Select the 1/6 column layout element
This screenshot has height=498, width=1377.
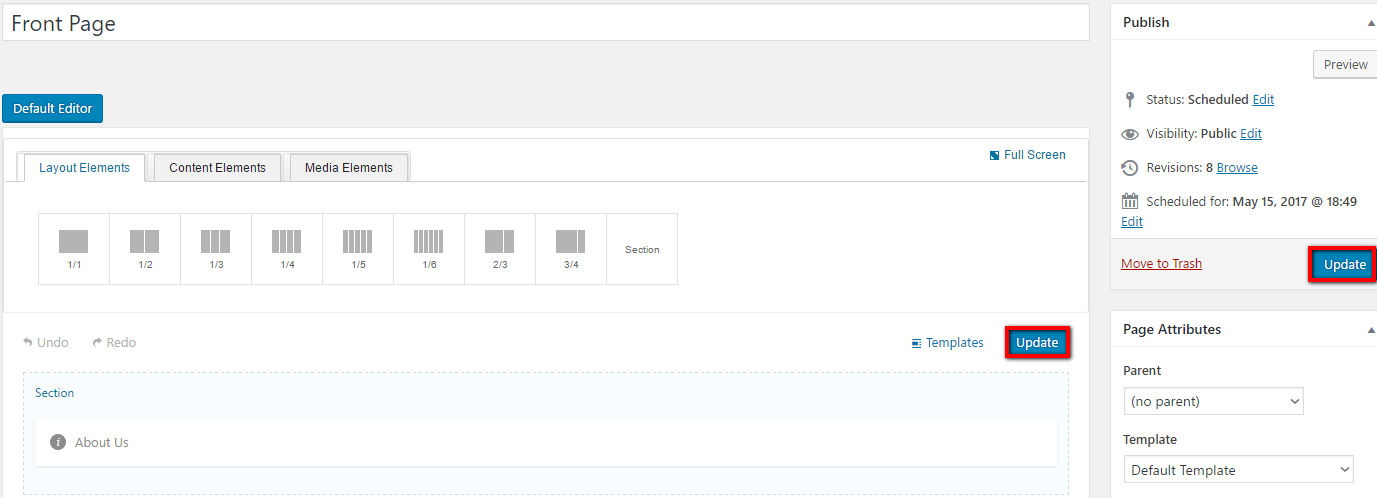pos(429,248)
